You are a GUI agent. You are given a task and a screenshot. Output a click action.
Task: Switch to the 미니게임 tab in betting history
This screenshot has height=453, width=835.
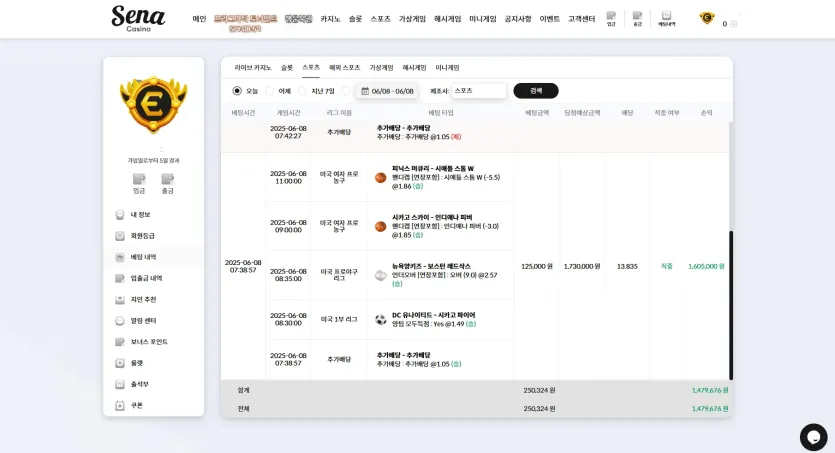pos(447,68)
